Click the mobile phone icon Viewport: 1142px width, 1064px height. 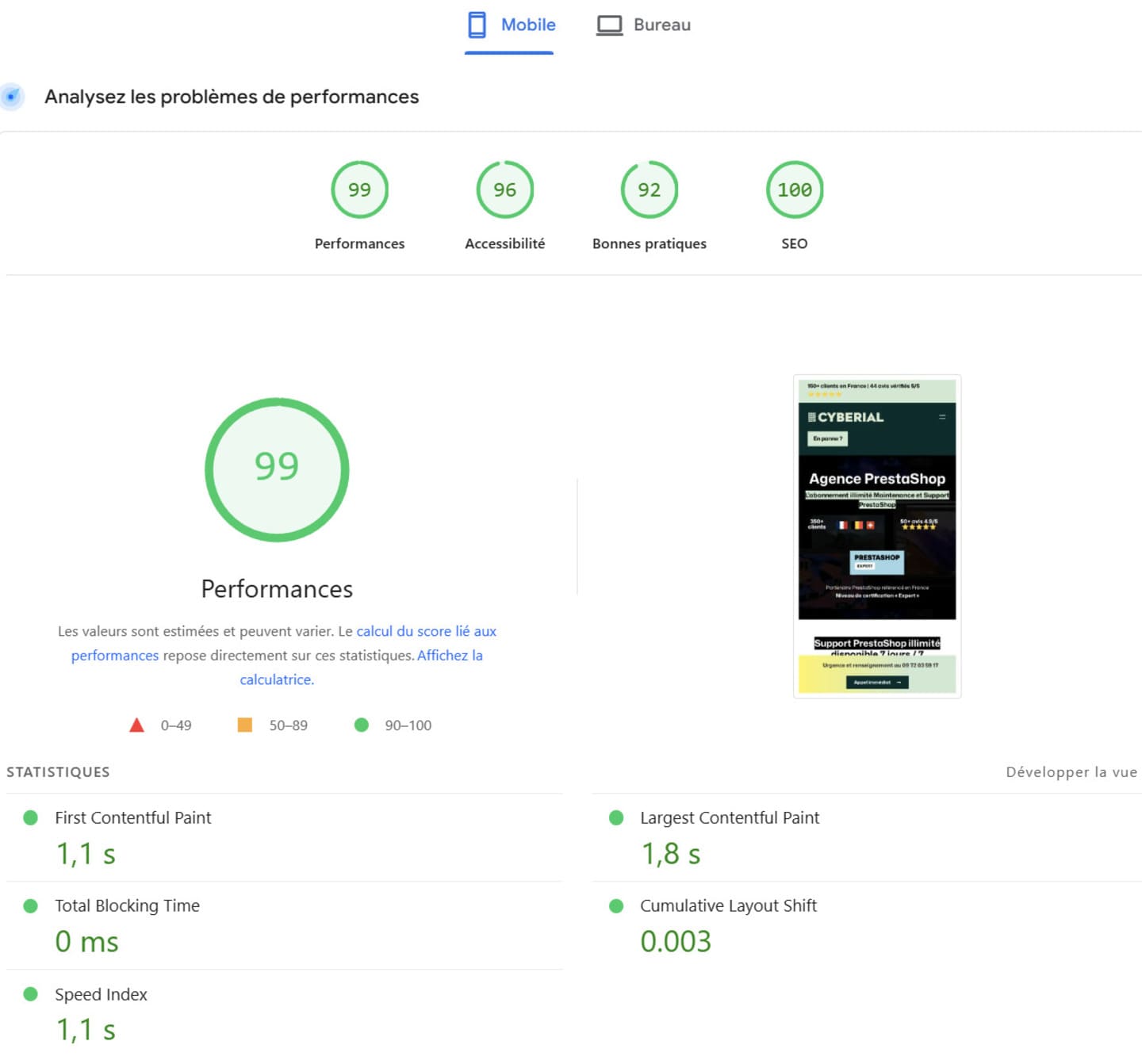[477, 25]
